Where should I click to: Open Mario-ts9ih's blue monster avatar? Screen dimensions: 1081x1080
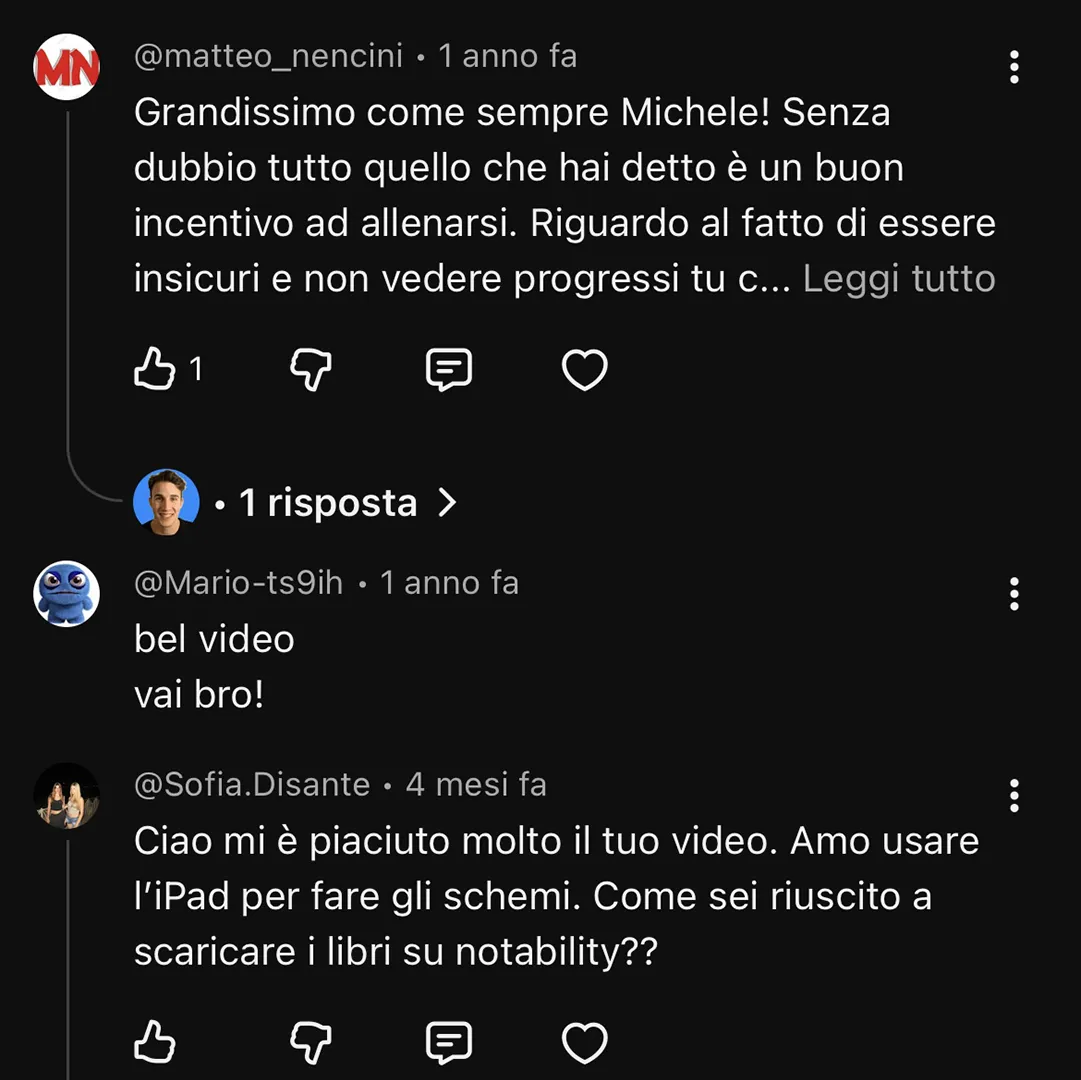coord(67,593)
